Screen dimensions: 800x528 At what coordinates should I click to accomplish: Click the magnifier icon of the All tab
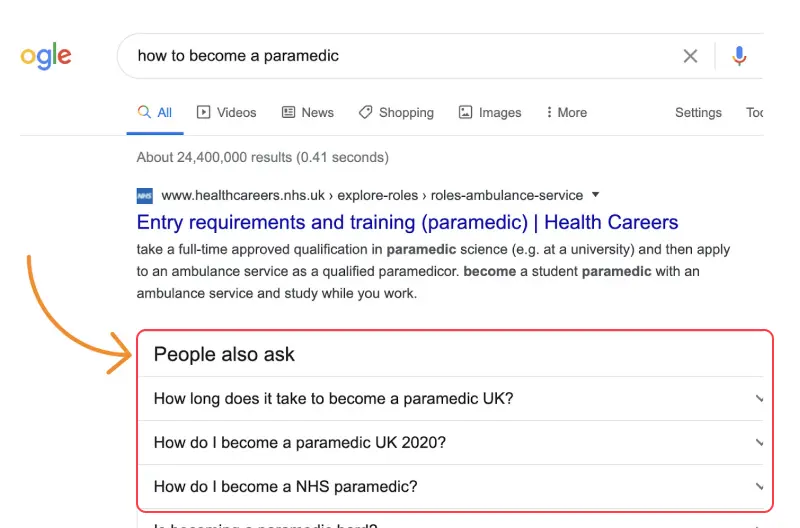point(145,113)
